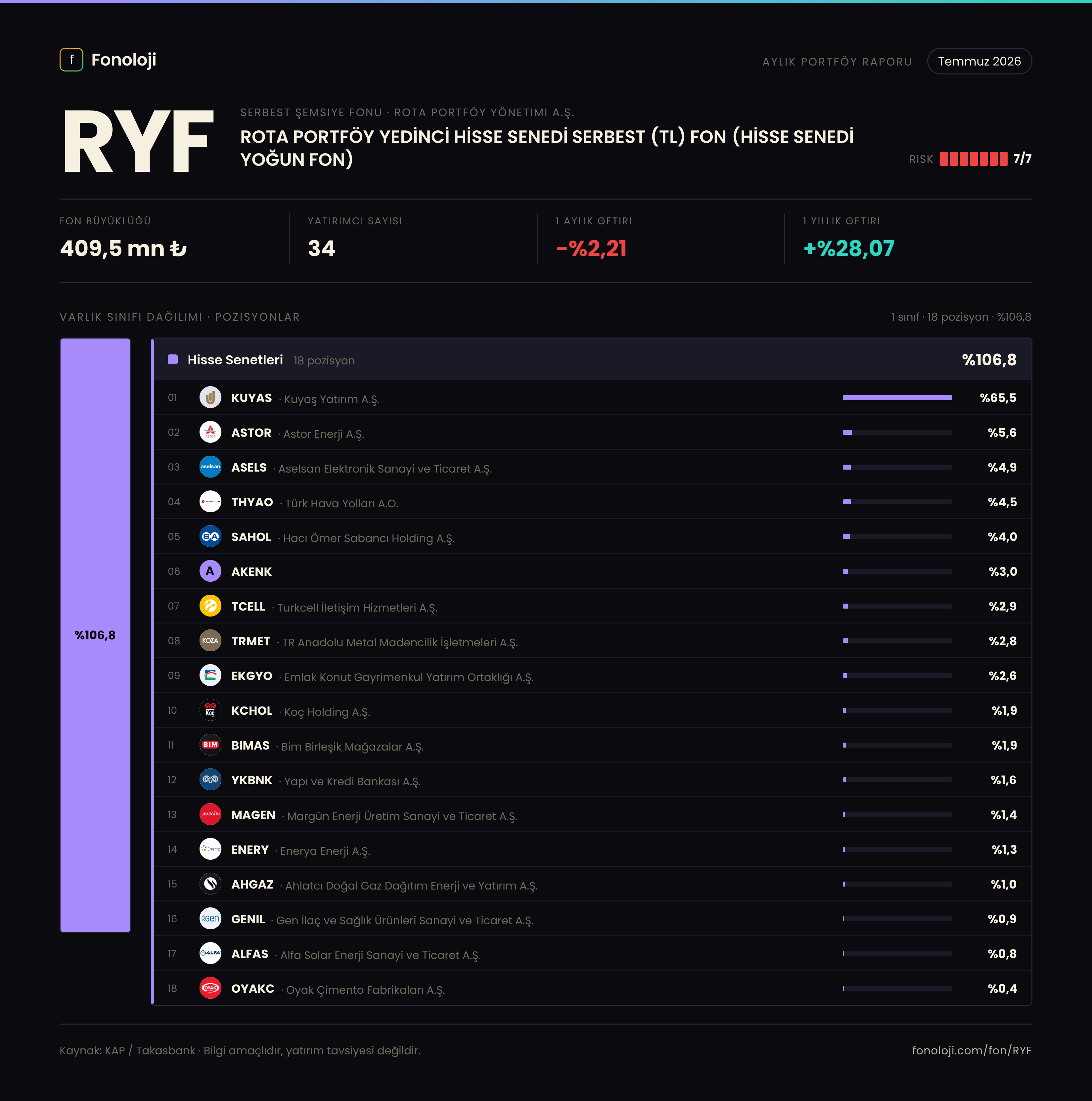This screenshot has width=1092, height=1101.
Task: Click the SAHOL Sabancı logo
Action: [x=210, y=536]
